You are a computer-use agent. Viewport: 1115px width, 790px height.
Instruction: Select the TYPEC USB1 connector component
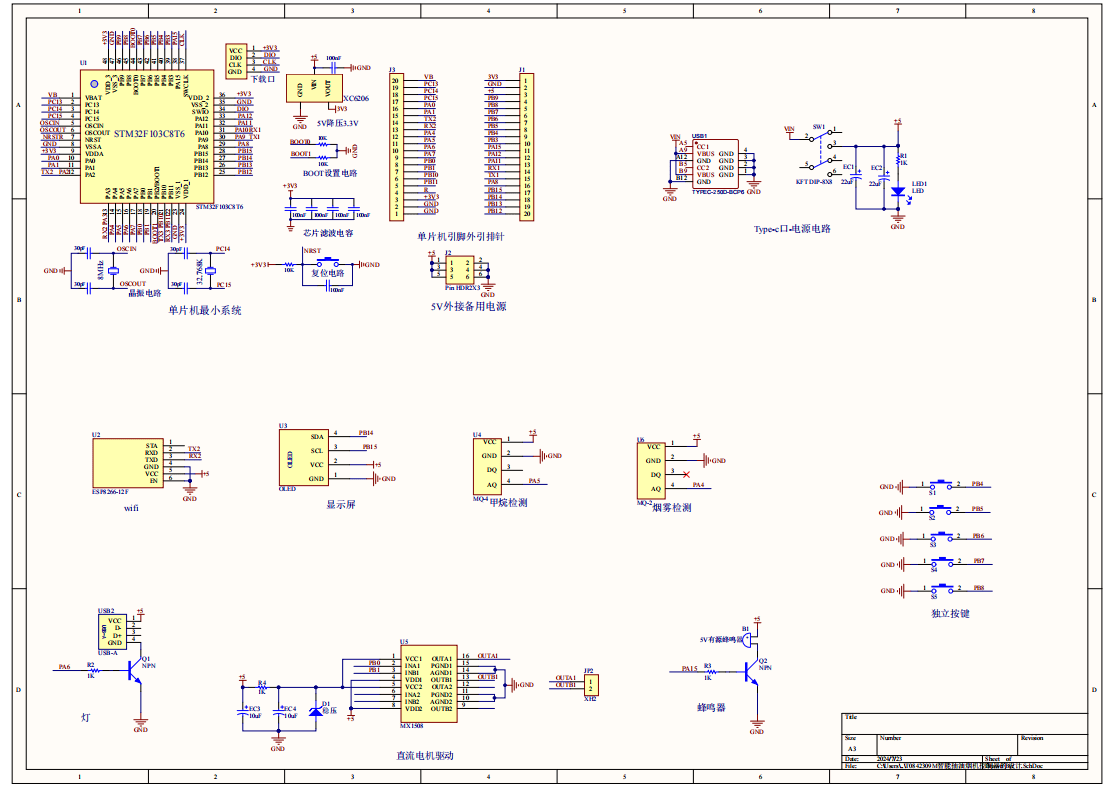(x=715, y=164)
